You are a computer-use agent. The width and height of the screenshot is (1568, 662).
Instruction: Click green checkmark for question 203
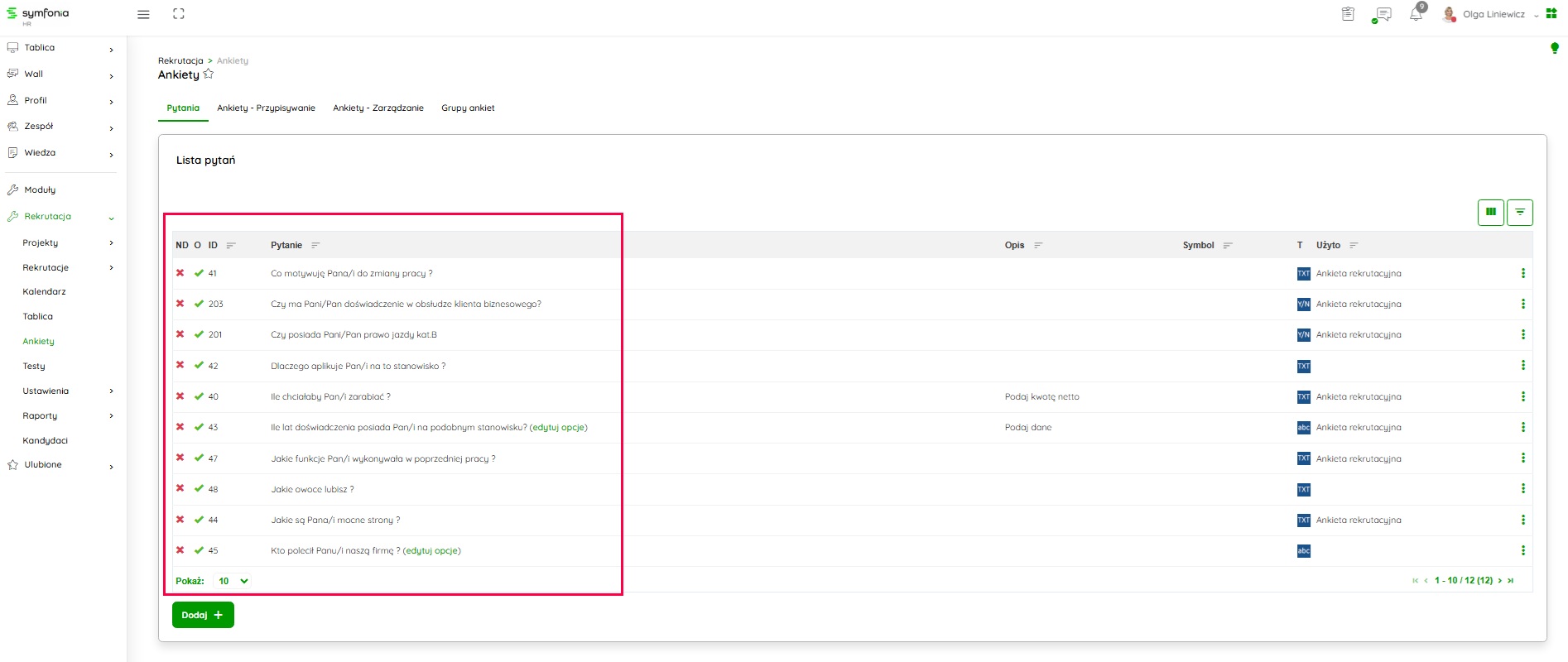199,304
